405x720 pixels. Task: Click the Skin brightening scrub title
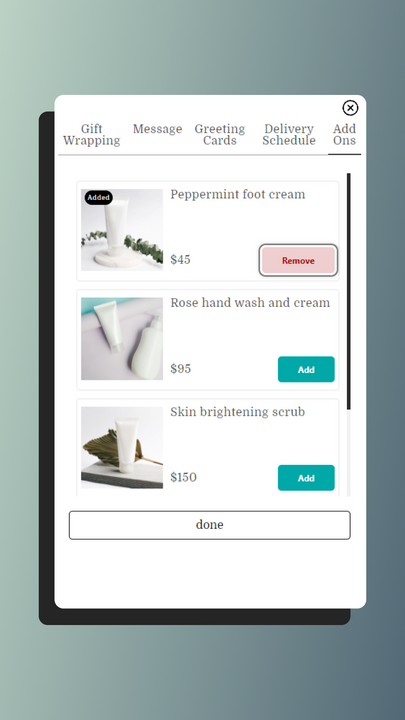(237, 412)
